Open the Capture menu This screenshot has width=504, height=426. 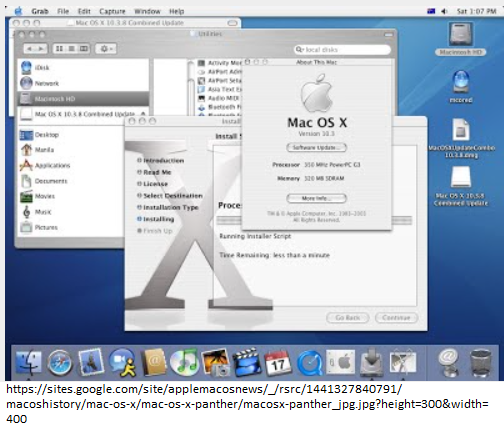[112, 11]
